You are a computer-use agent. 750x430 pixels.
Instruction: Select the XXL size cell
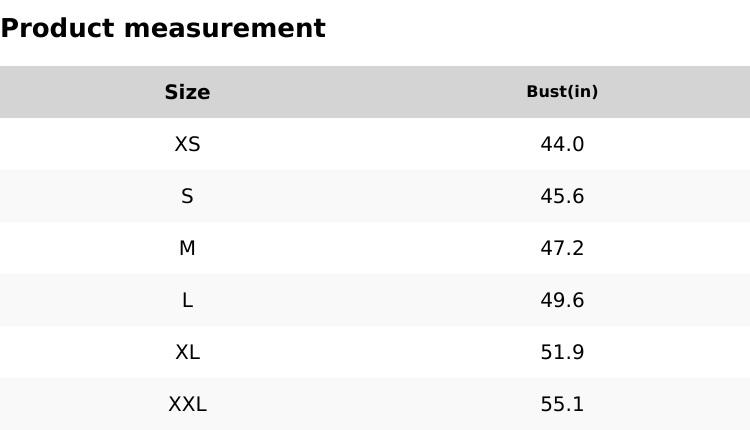tap(187, 404)
